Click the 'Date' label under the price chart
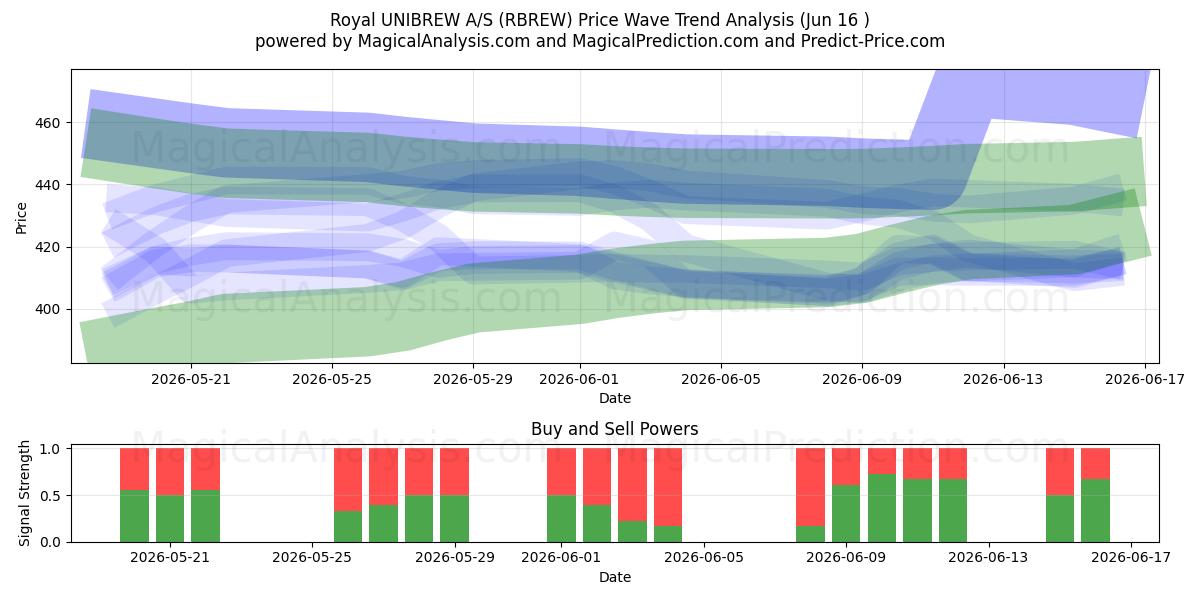 (x=614, y=398)
